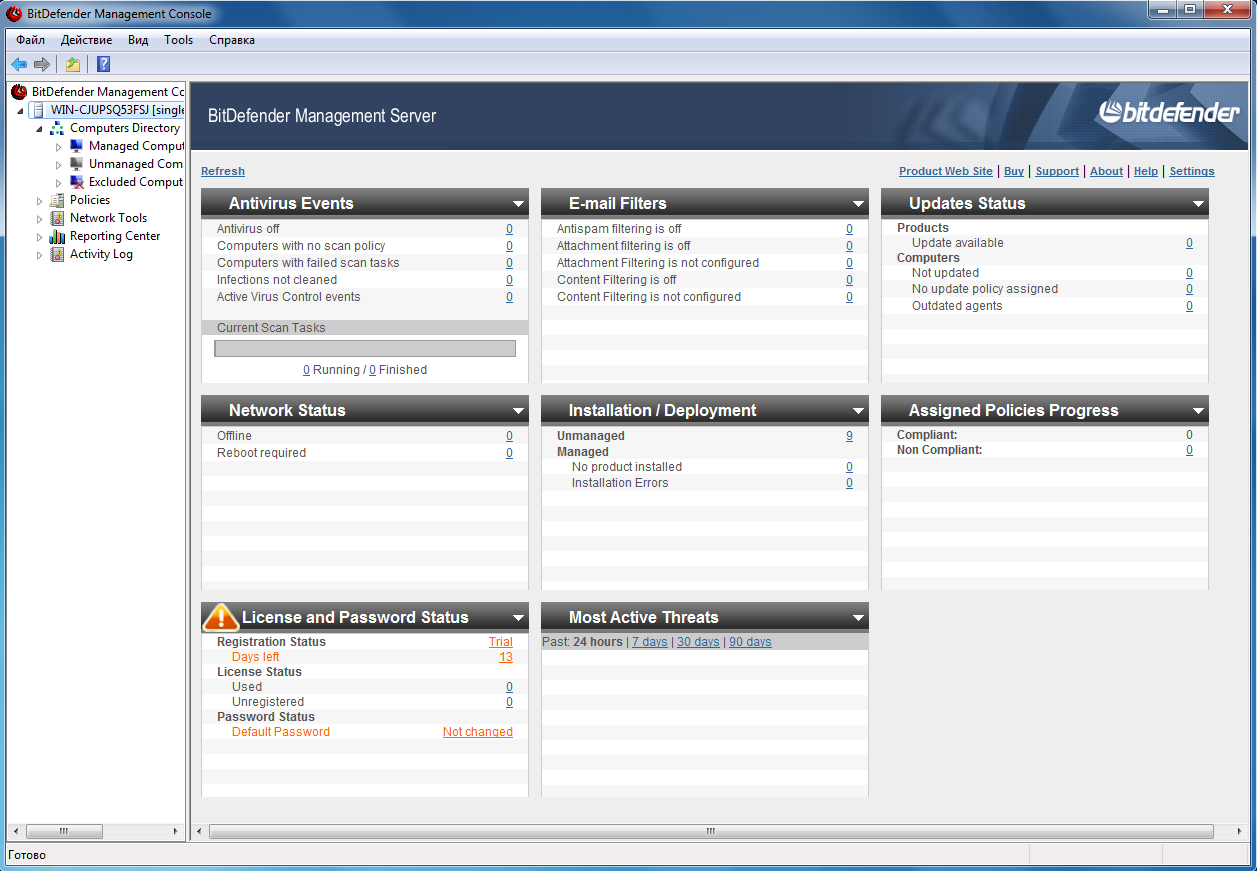Open the Product Web Site link
1257x871 pixels.
tap(946, 171)
